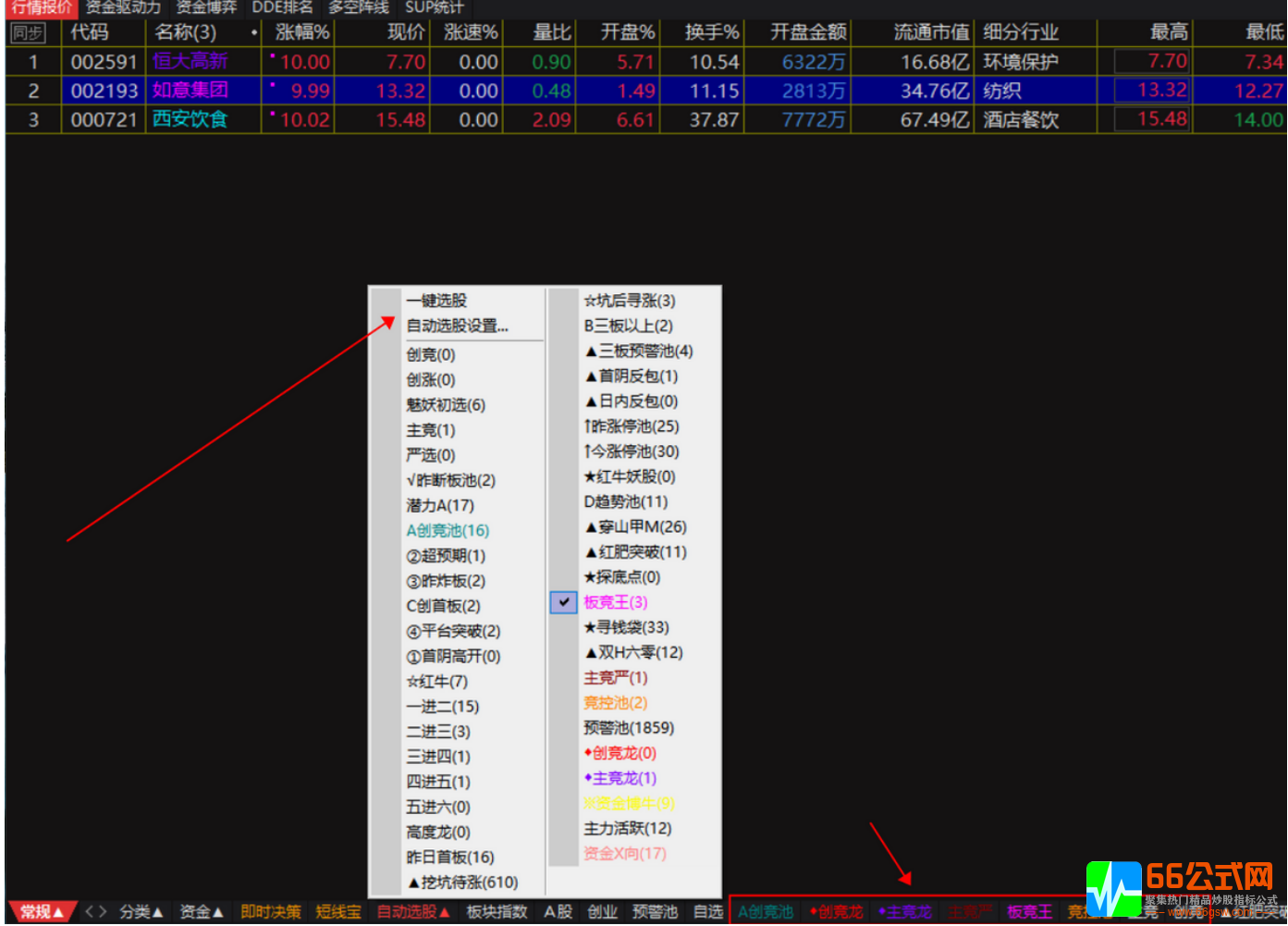Select 板竞王 in the bottom sector bar

click(x=1029, y=910)
